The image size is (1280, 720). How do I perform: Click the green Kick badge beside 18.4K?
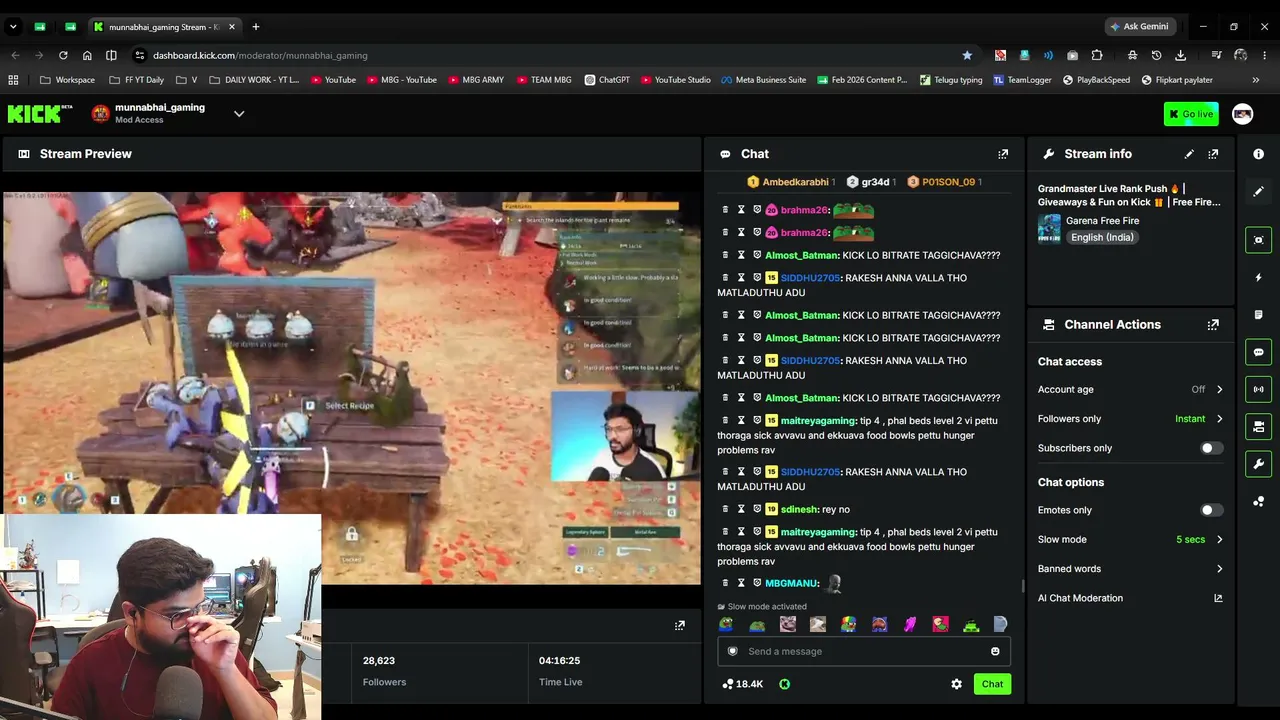785,684
